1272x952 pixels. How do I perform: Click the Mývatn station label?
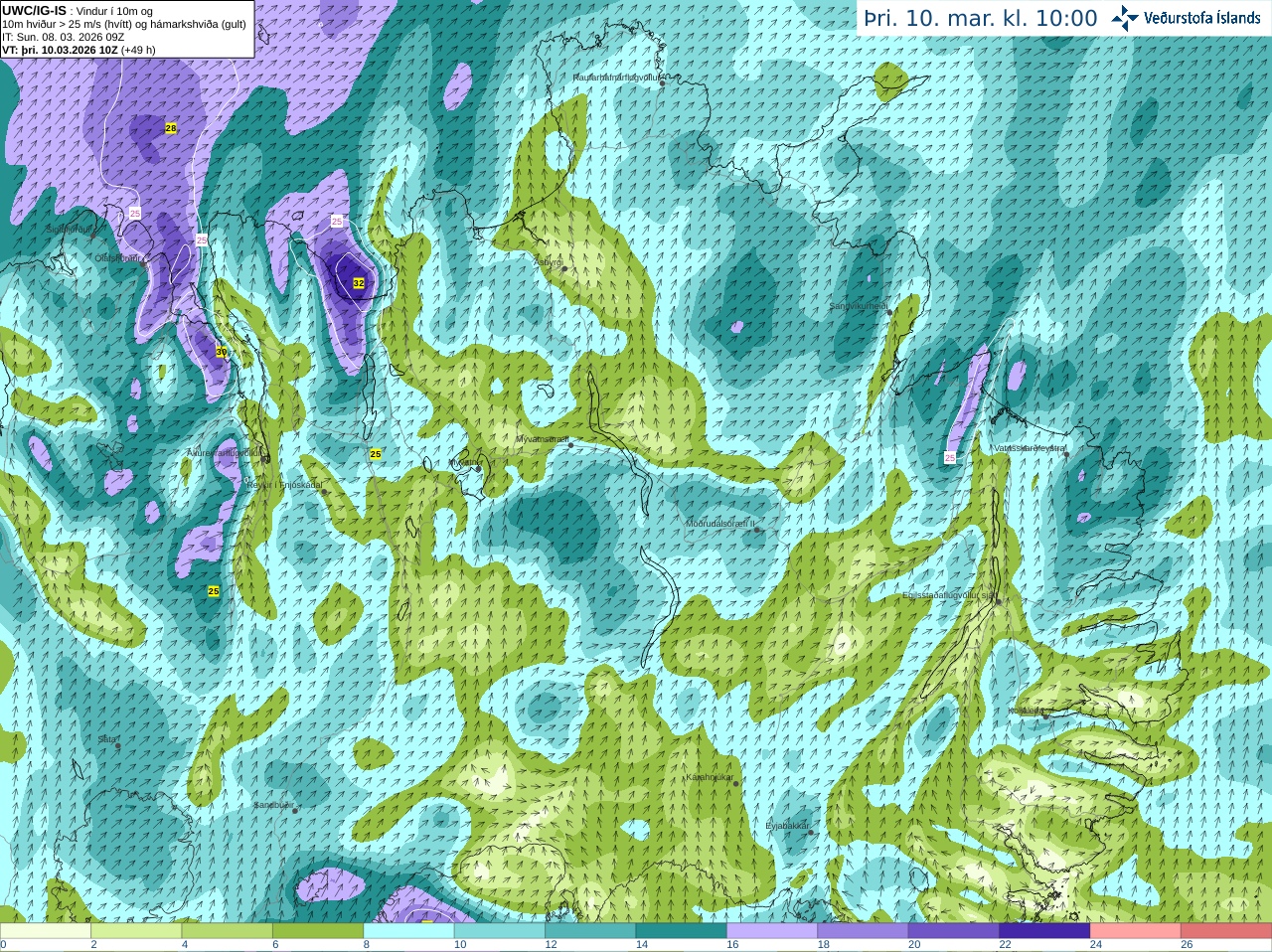462,462
